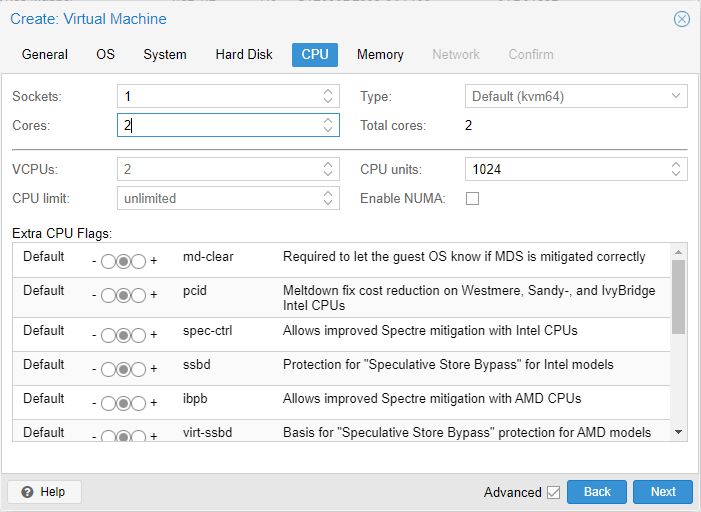Increase Sockets value with up arrow
The width and height of the screenshot is (701, 512).
(328, 92)
